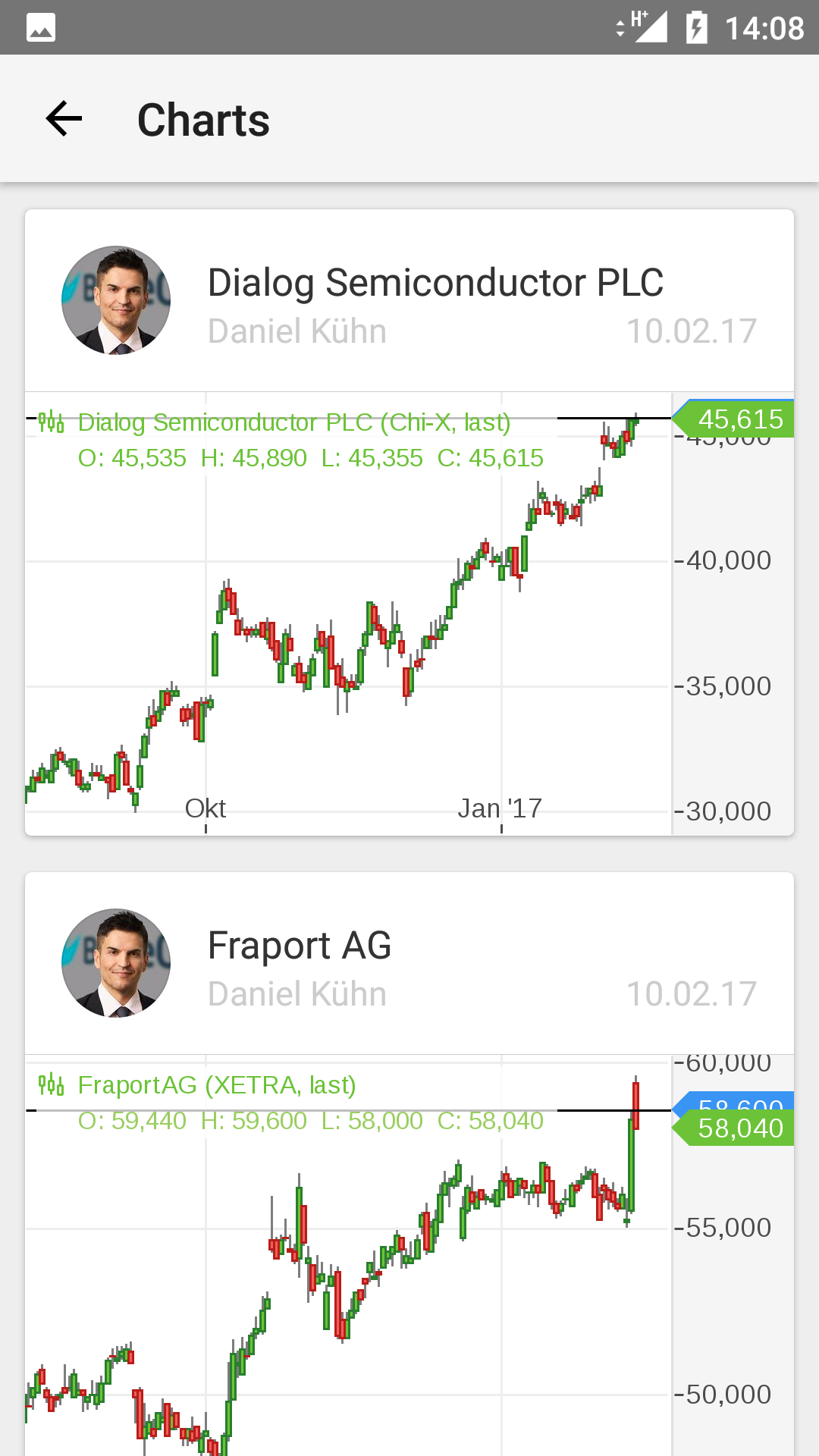This screenshot has width=819, height=1456.
Task: Tap the Fraport chart OHLC values line
Action: (311, 1121)
